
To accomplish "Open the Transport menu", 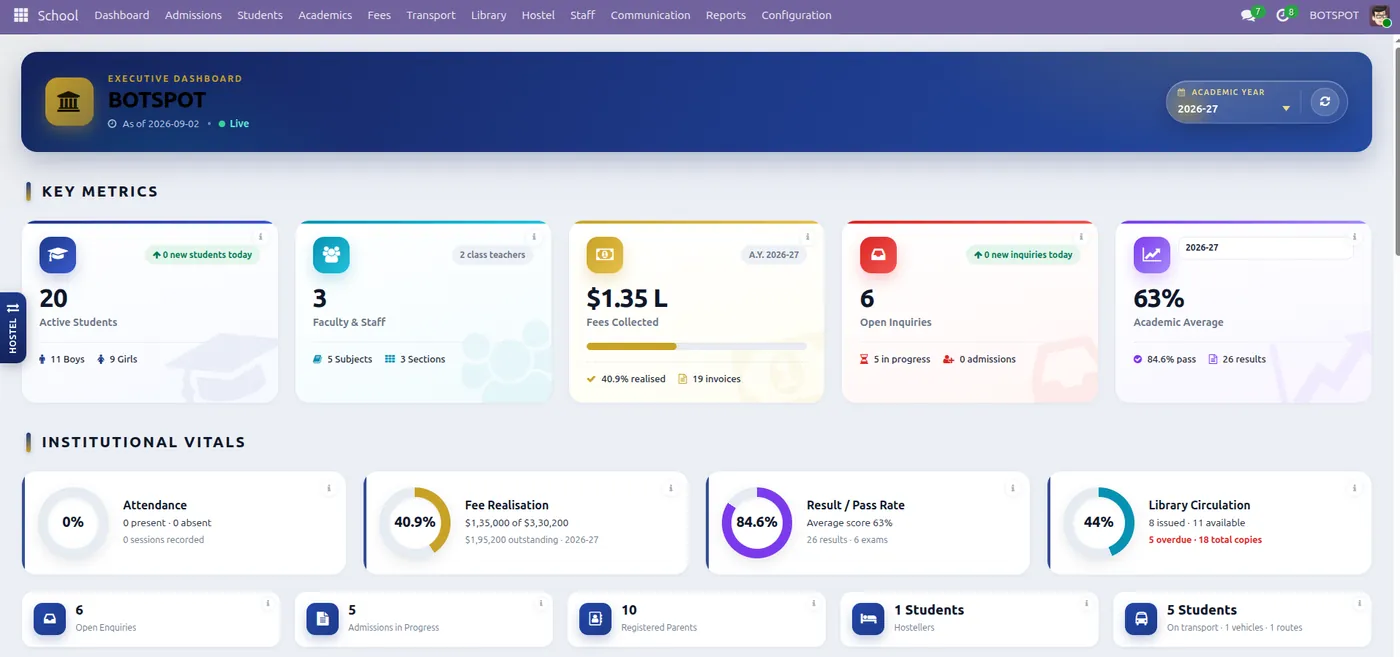I will (431, 15).
